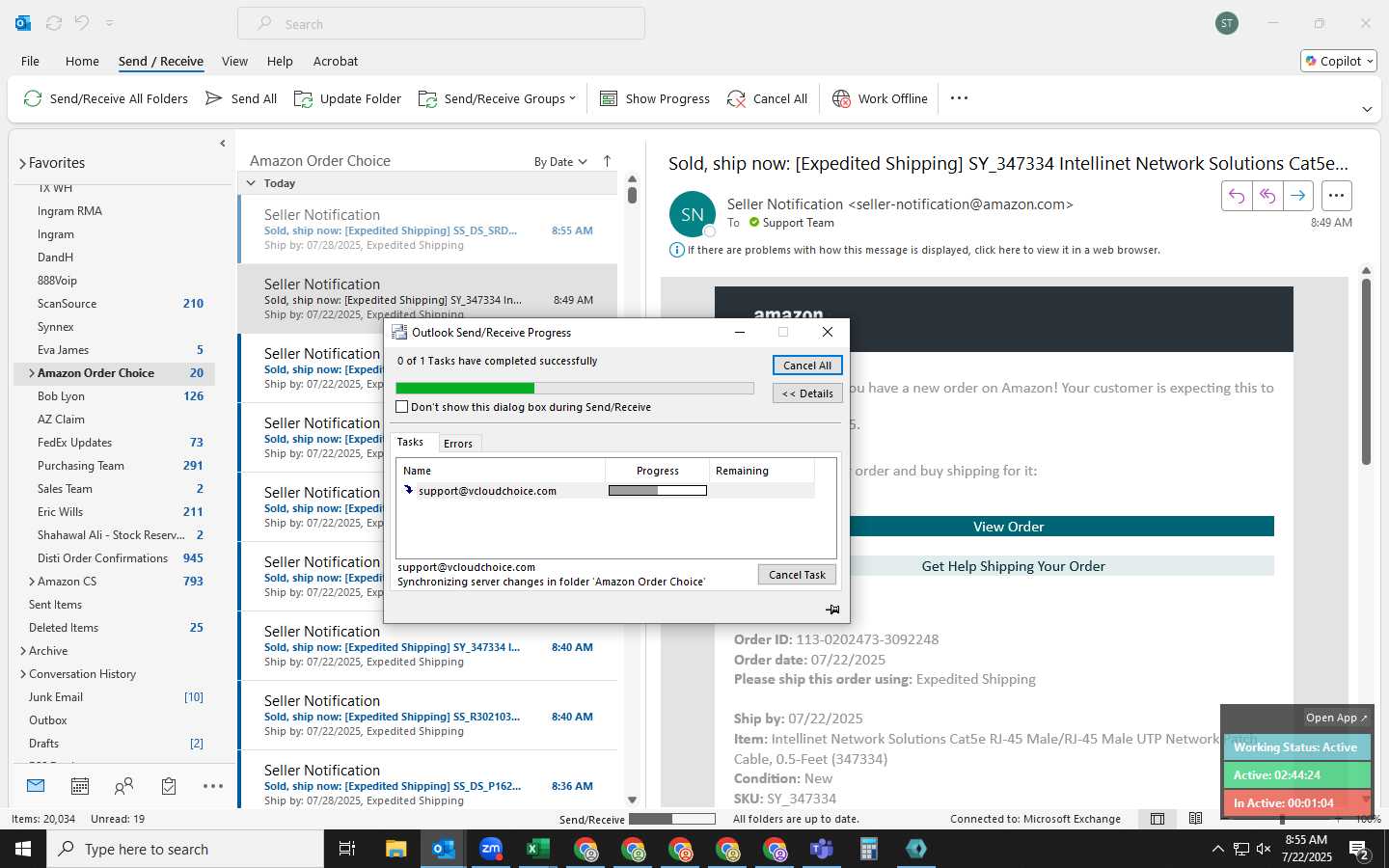Open Microsoft Teams from taskbar
Viewport: 1389px width, 868px height.
(822, 849)
